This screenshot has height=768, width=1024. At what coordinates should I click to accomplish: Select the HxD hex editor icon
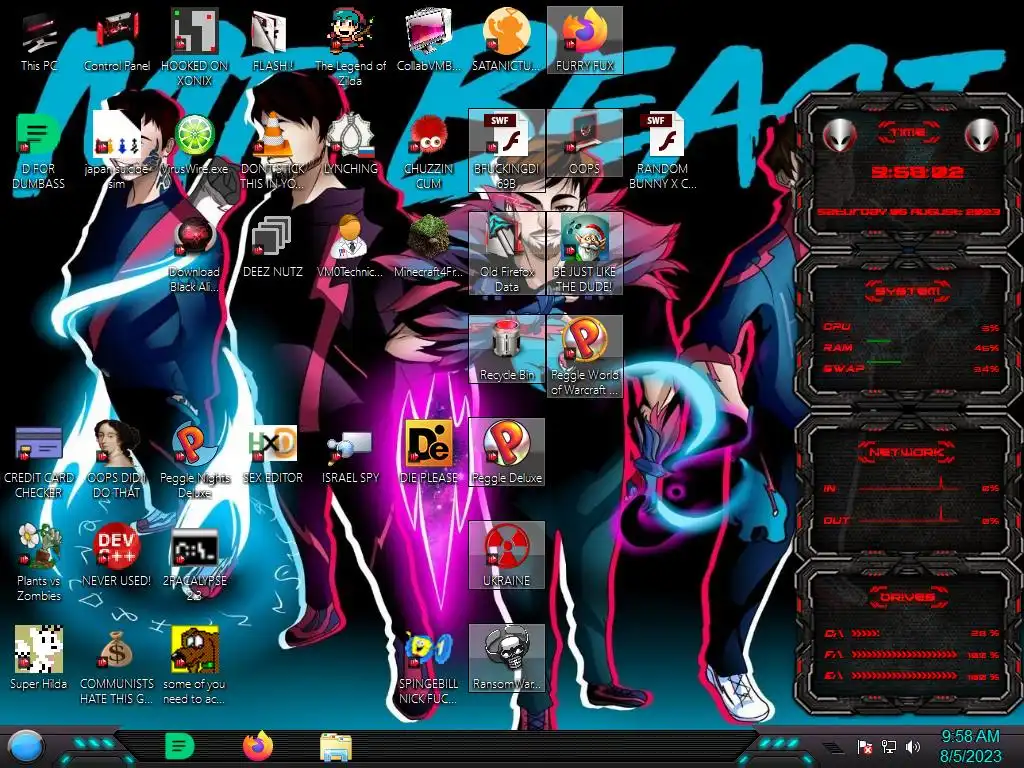point(272,454)
